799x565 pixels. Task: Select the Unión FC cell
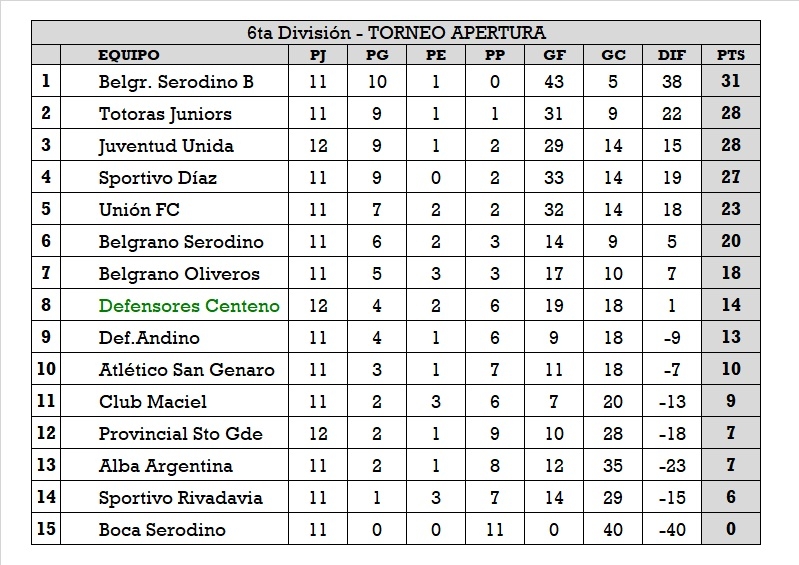click(x=139, y=210)
